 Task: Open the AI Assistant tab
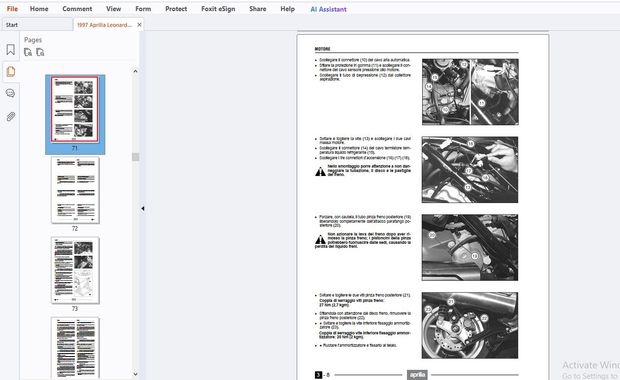point(328,9)
